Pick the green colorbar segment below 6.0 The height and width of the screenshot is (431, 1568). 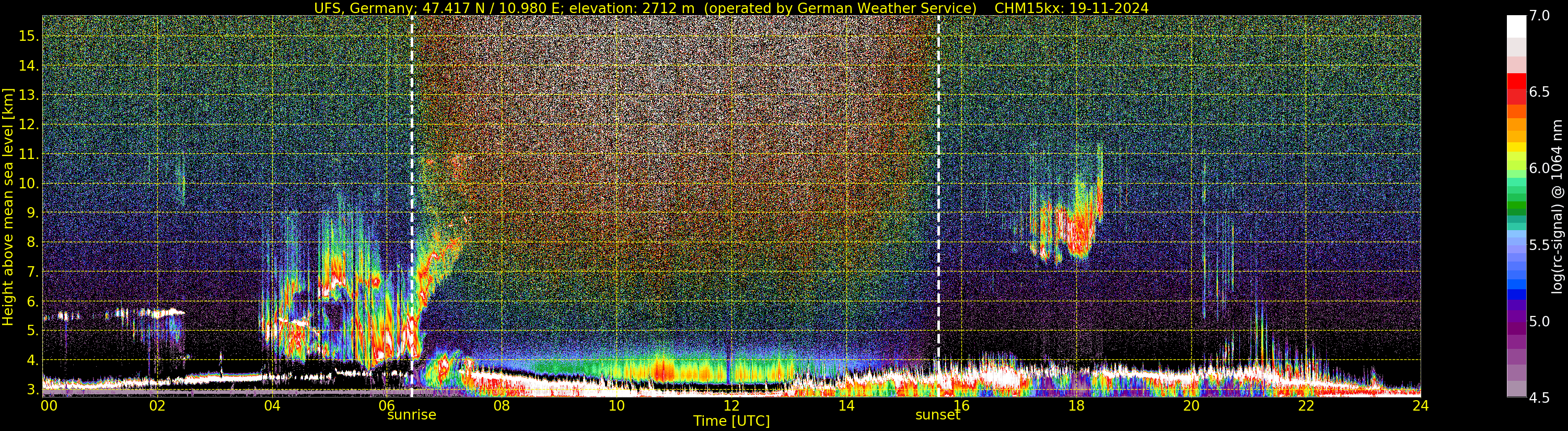coord(1516,206)
